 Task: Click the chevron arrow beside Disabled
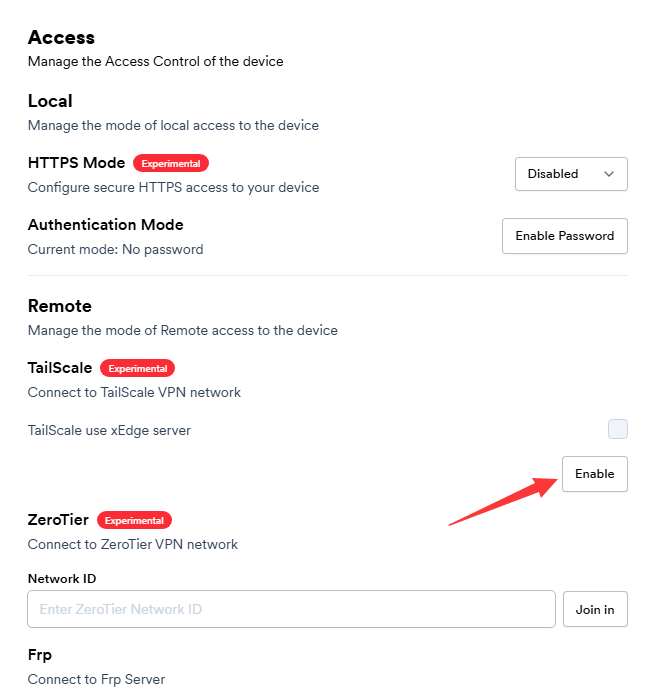[609, 174]
